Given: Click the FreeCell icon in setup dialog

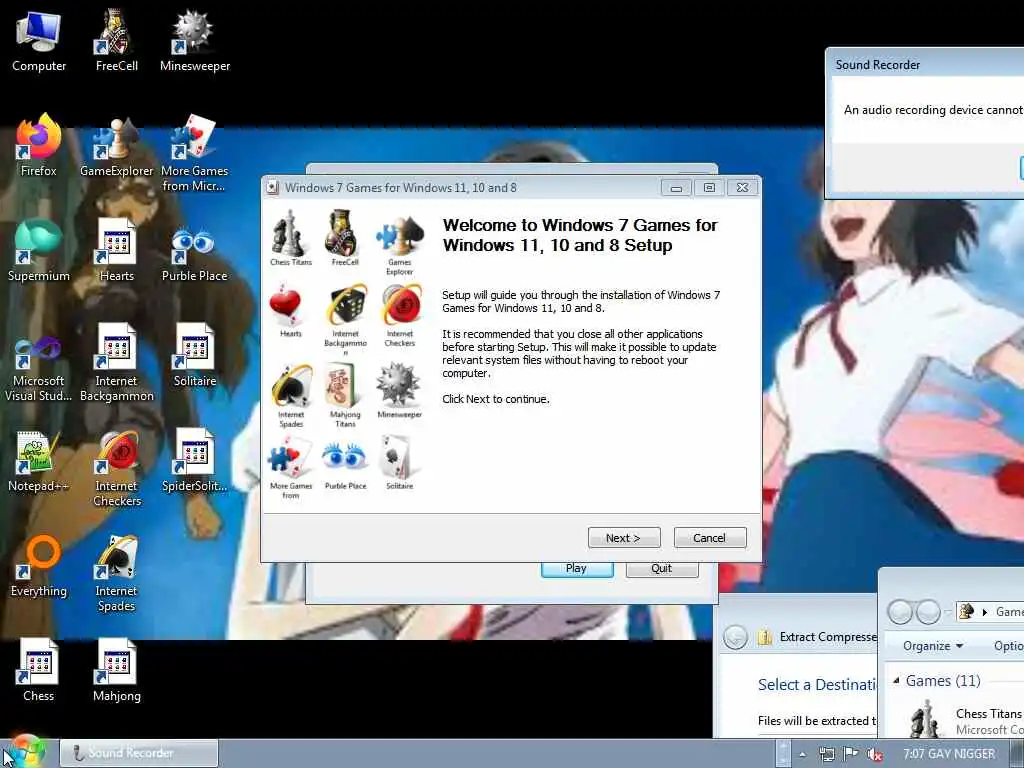Looking at the screenshot, I should pyautogui.click(x=345, y=238).
